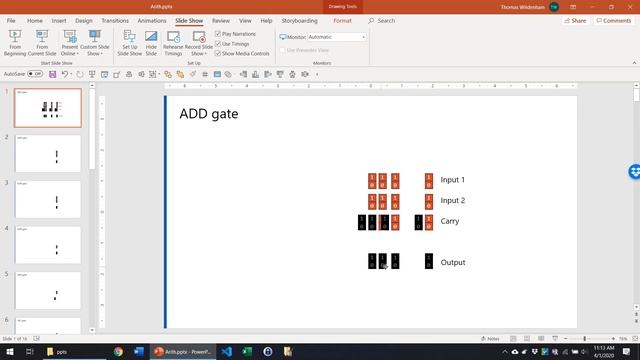Image resolution: width=640 pixels, height=360 pixels.
Task: Click the Save icon in Quick Access Toolbar
Action: tap(52, 74)
